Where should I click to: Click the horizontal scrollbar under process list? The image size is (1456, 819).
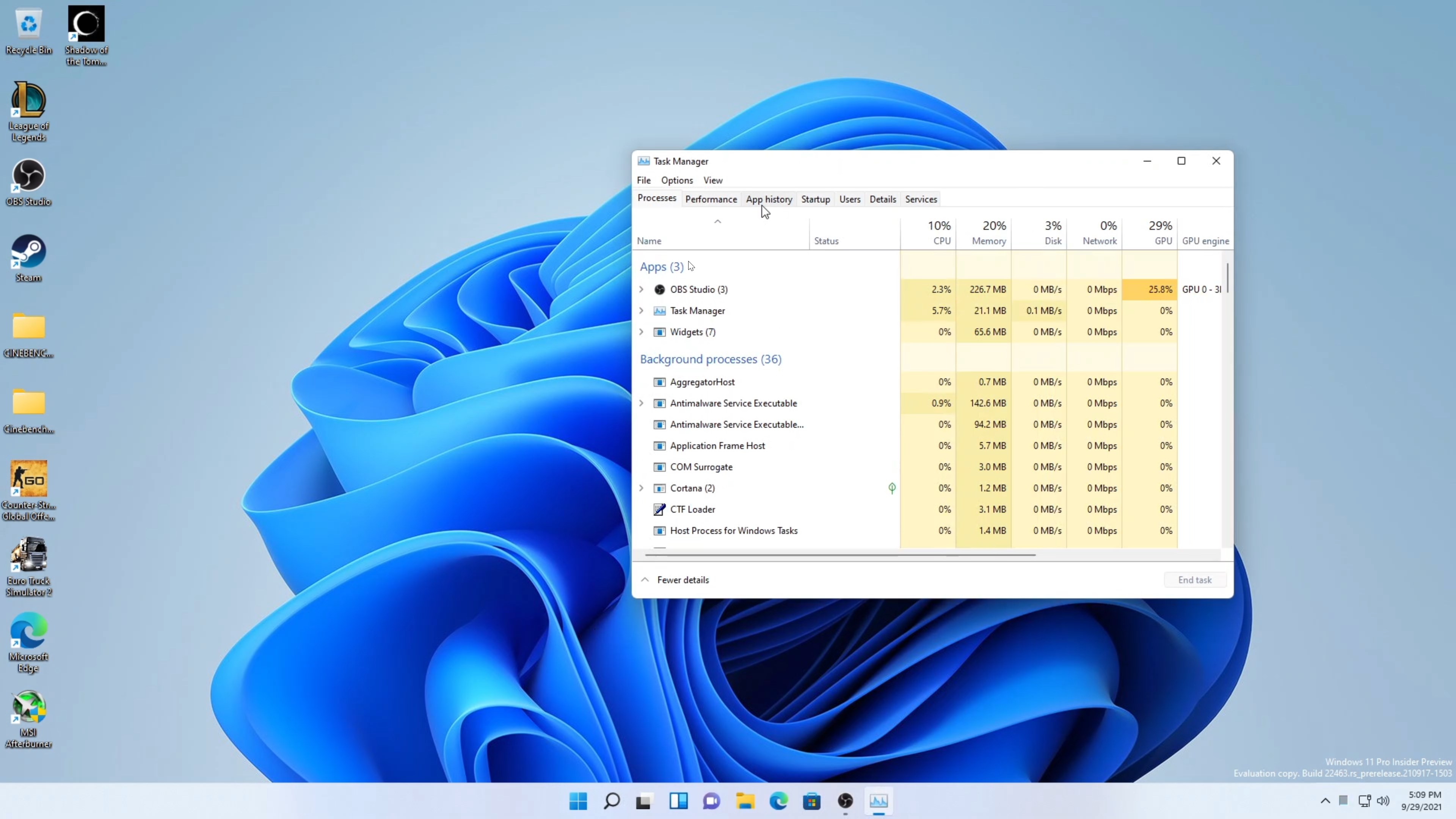click(841, 555)
